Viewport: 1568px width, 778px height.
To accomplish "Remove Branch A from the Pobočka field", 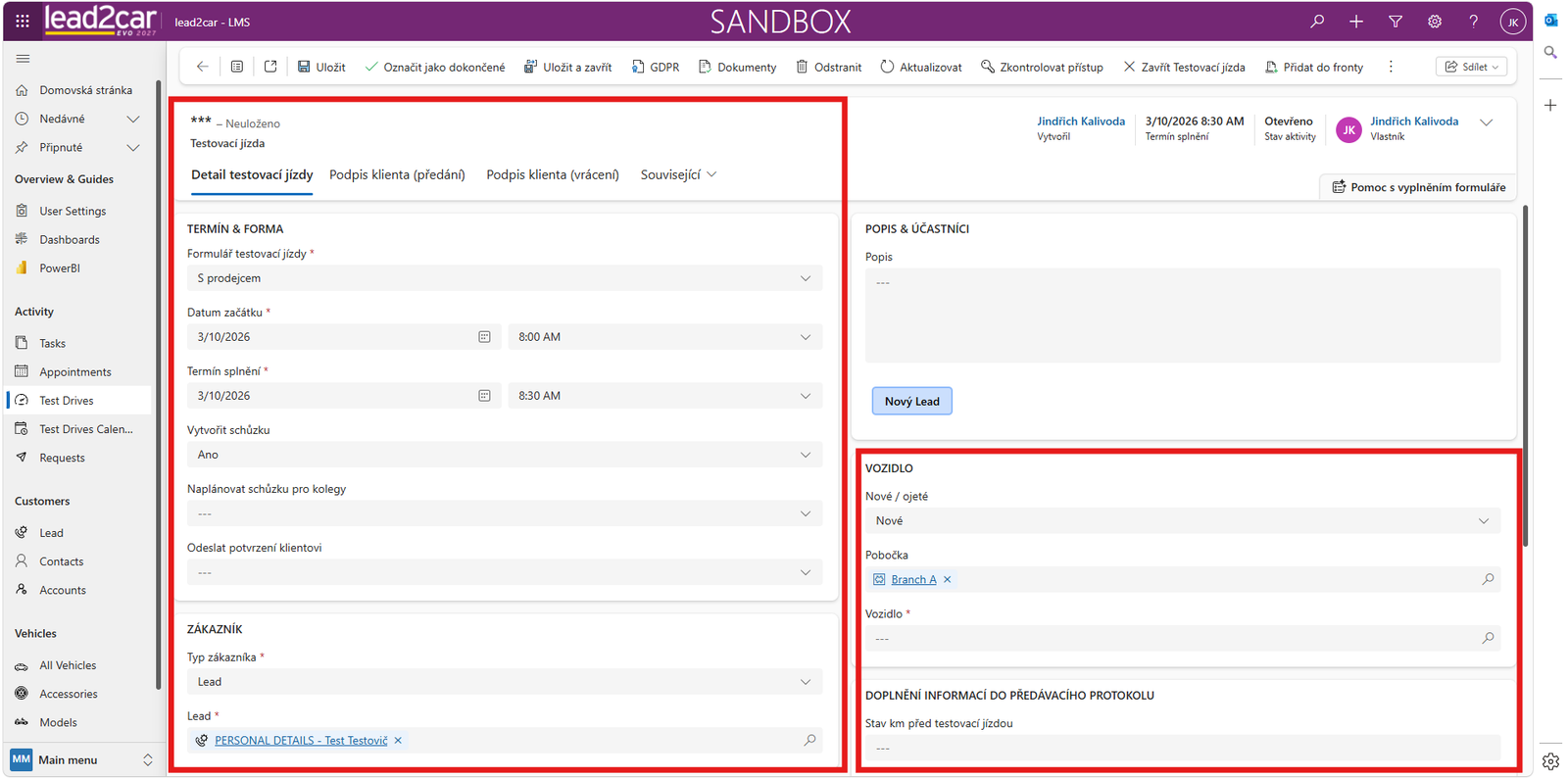I will (x=948, y=580).
